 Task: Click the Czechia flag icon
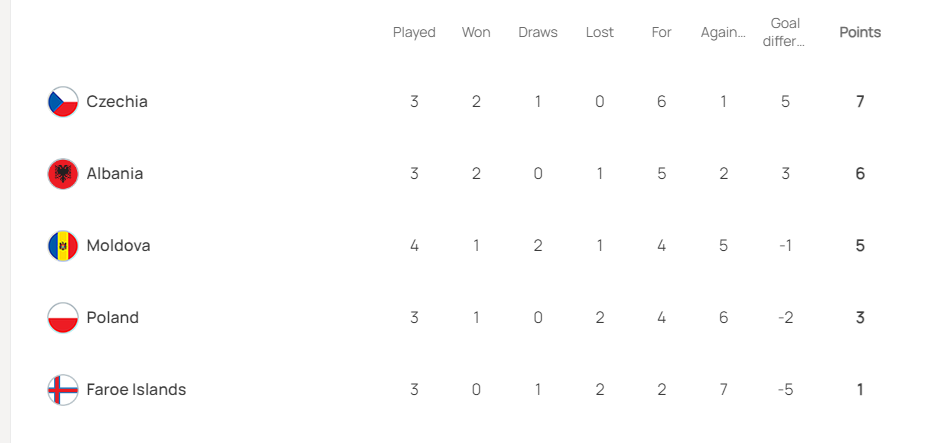(63, 102)
